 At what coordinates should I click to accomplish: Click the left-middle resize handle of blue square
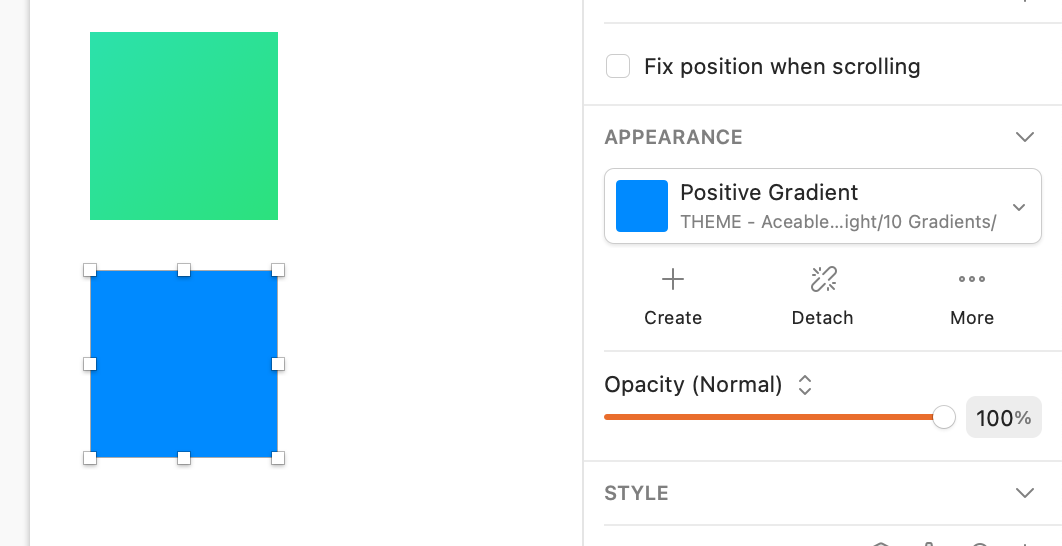(90, 364)
